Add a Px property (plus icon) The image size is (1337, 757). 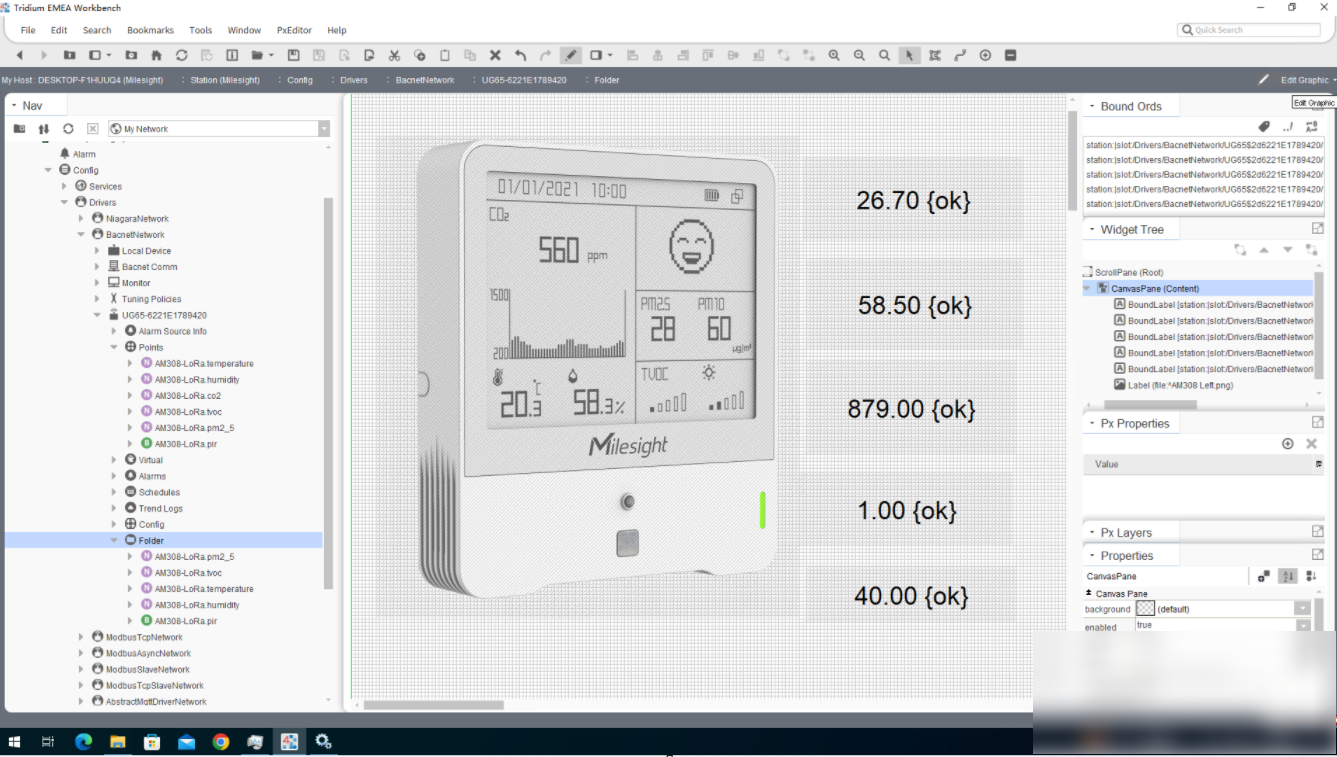click(x=1287, y=443)
